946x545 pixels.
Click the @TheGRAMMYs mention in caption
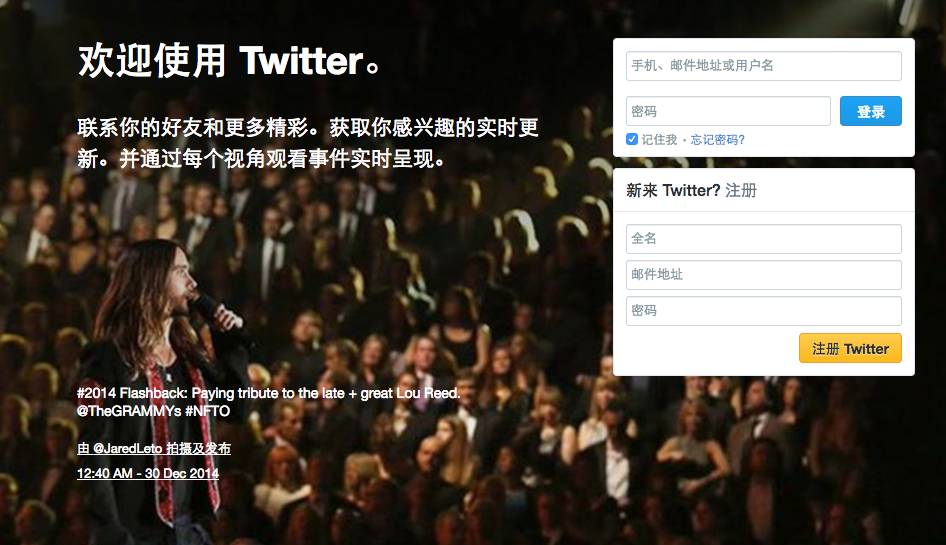[129, 411]
